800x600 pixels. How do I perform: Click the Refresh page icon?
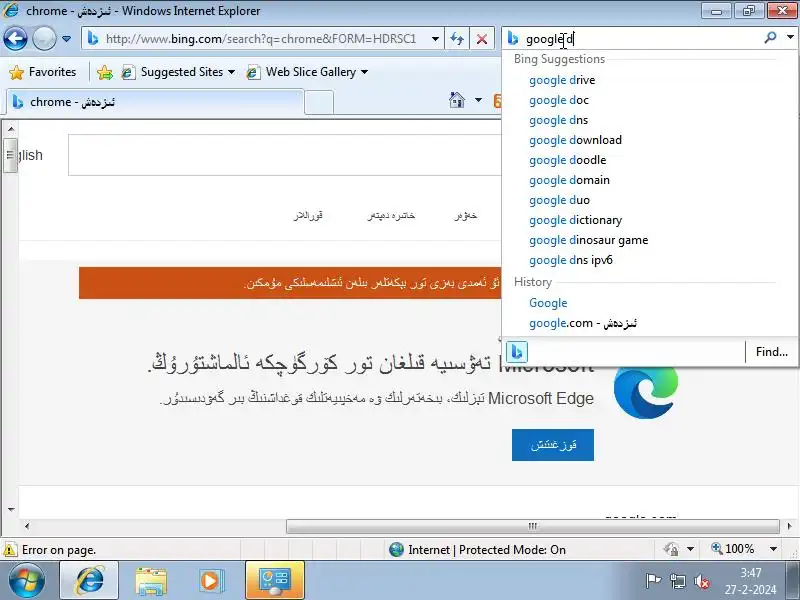(x=457, y=39)
